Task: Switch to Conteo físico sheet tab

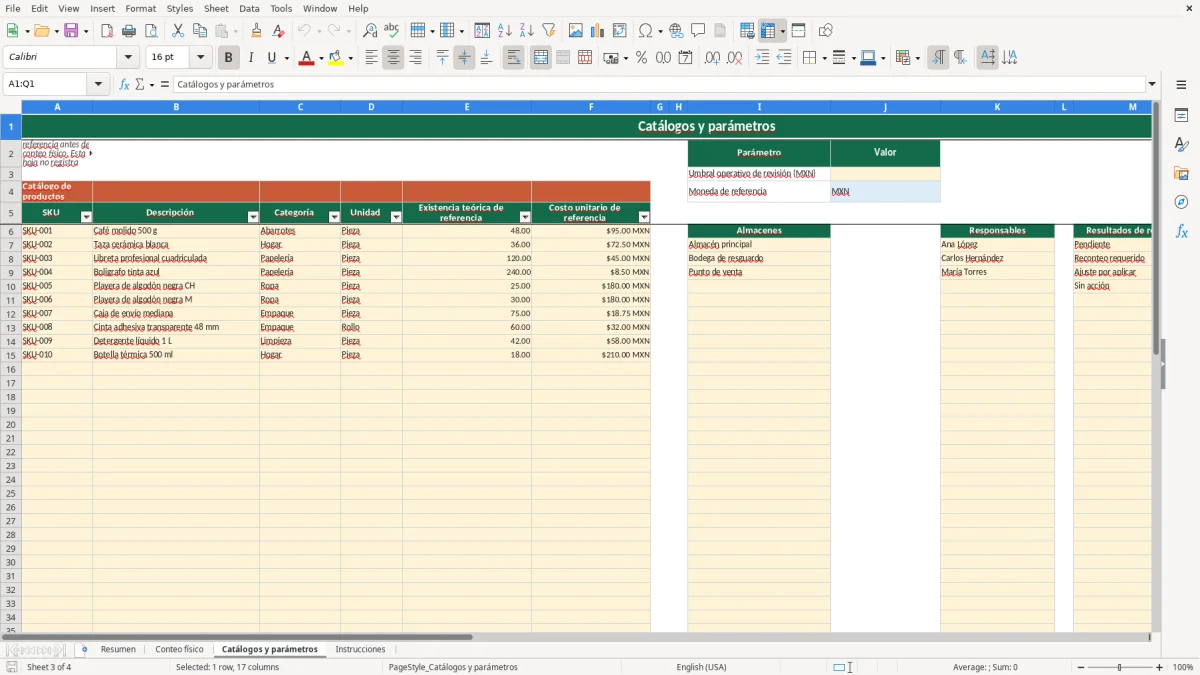Action: coord(179,649)
